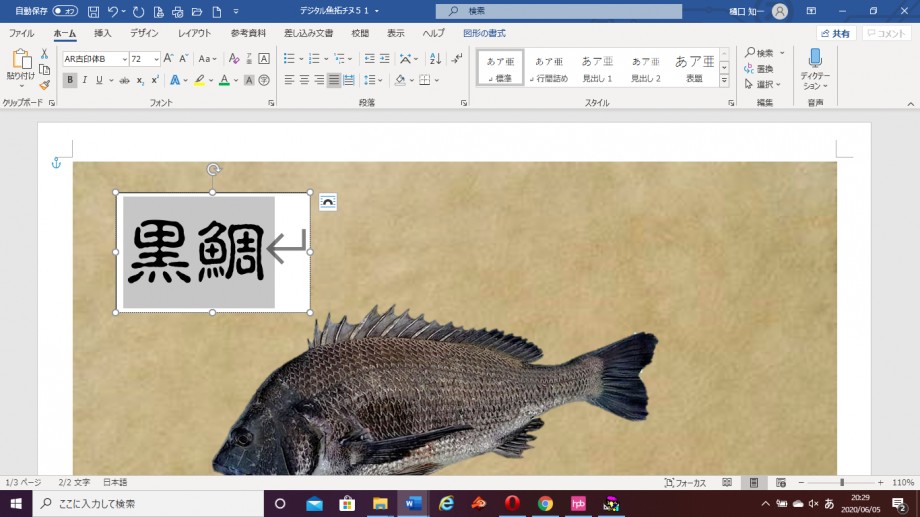Click the Decrease Indent icon
The width and height of the screenshot is (920, 517).
369,59
